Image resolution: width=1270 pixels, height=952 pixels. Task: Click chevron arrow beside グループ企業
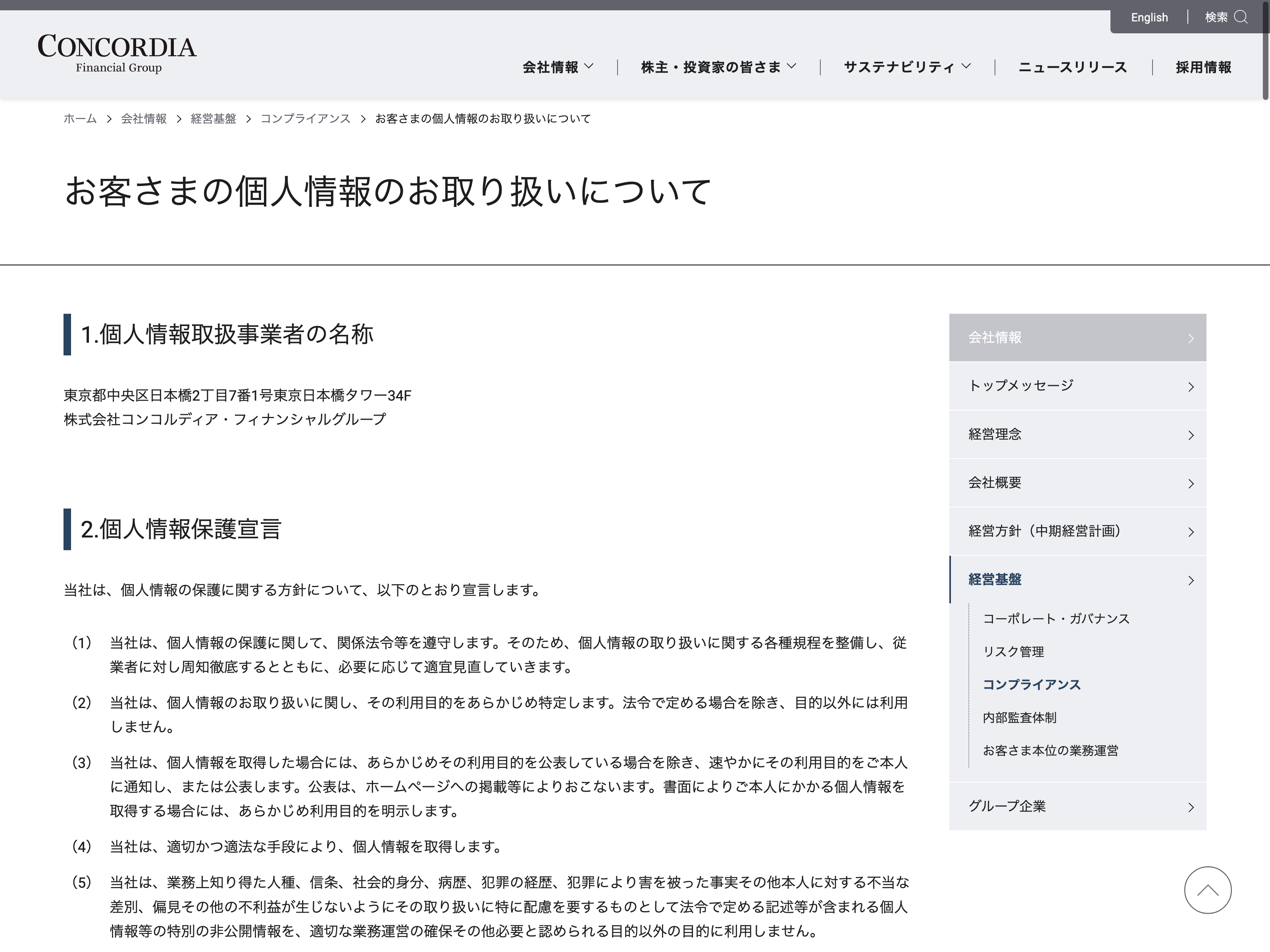1191,807
